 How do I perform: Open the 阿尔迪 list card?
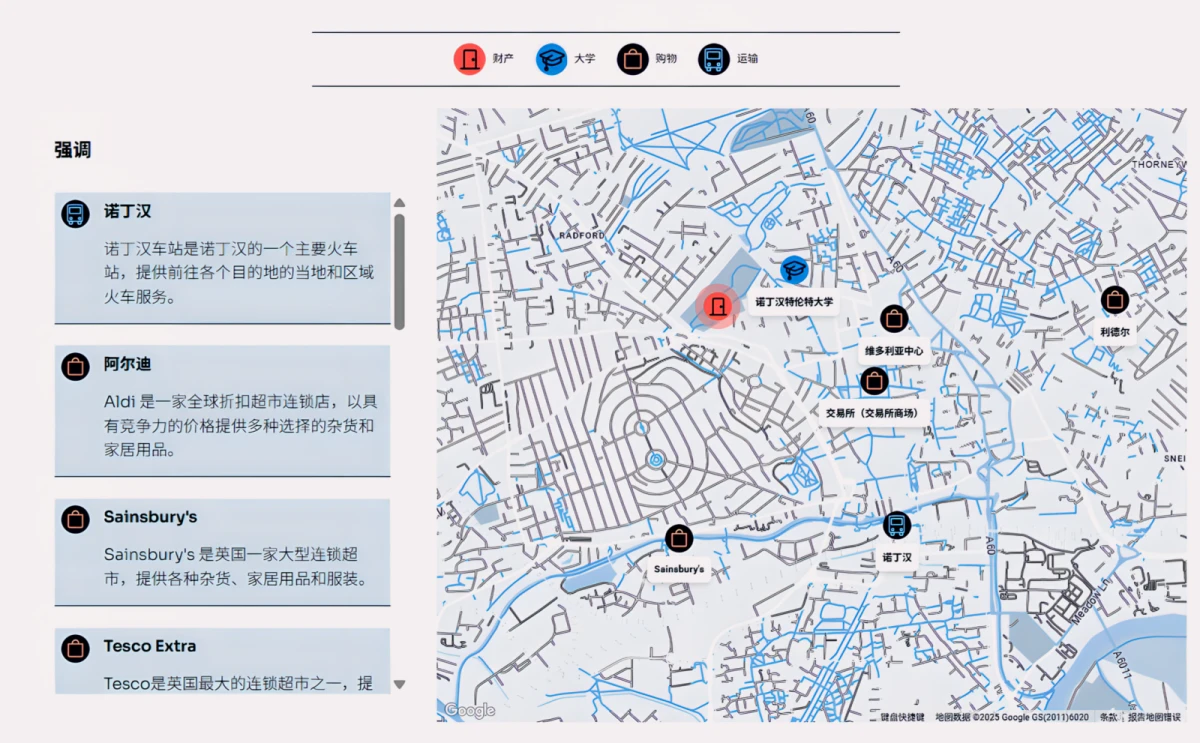pyautogui.click(x=222, y=411)
